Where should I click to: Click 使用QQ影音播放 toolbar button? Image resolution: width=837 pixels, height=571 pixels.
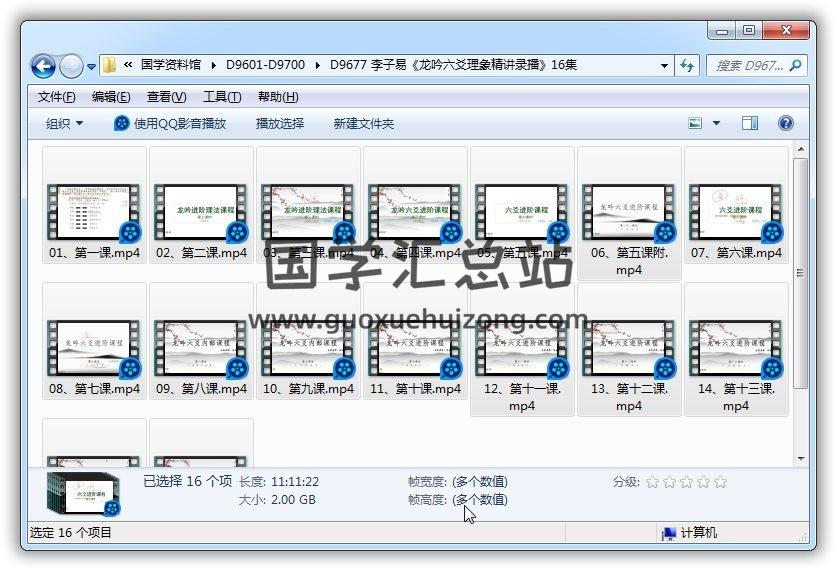170,124
